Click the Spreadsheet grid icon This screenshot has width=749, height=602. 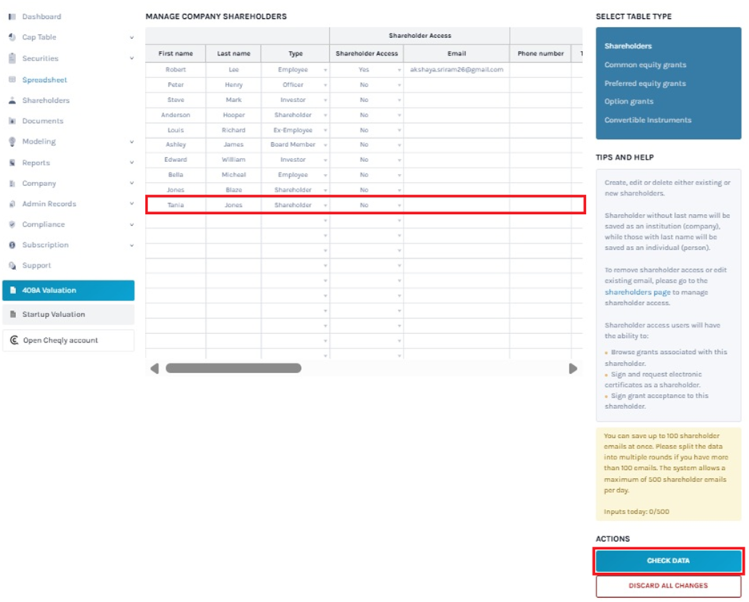pos(12,79)
